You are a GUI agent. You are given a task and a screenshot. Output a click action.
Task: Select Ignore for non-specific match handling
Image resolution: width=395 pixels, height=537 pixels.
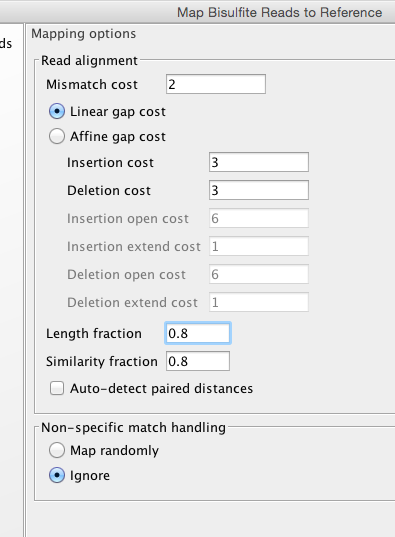tap(57, 475)
